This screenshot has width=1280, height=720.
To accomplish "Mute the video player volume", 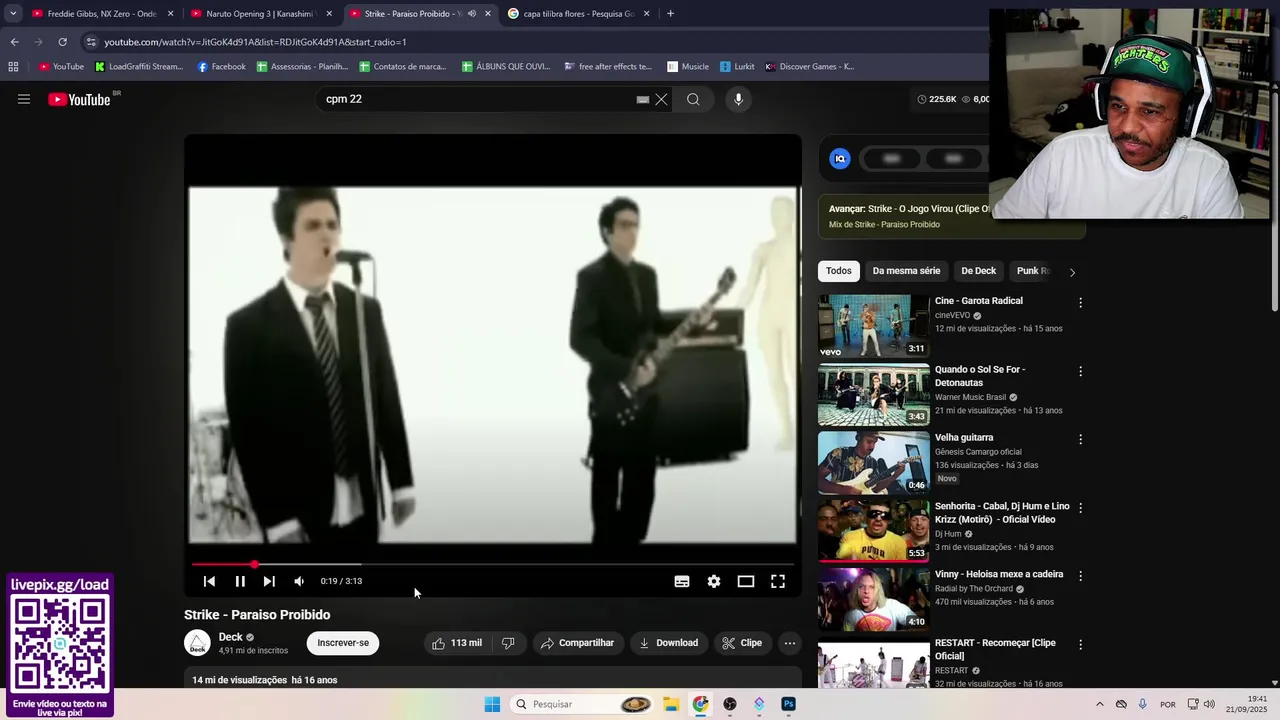I will pyautogui.click(x=299, y=581).
